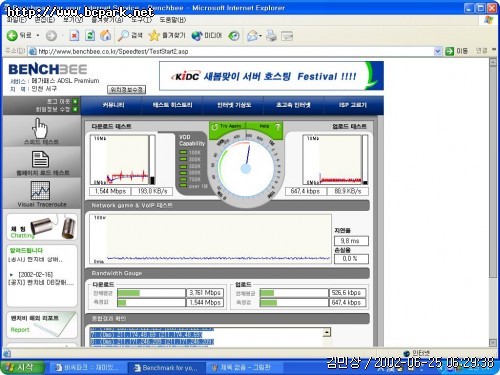This screenshot has height=375, width=500.
Task: Switch to the first IE window taskbar item
Action: pyautogui.click(x=88, y=368)
